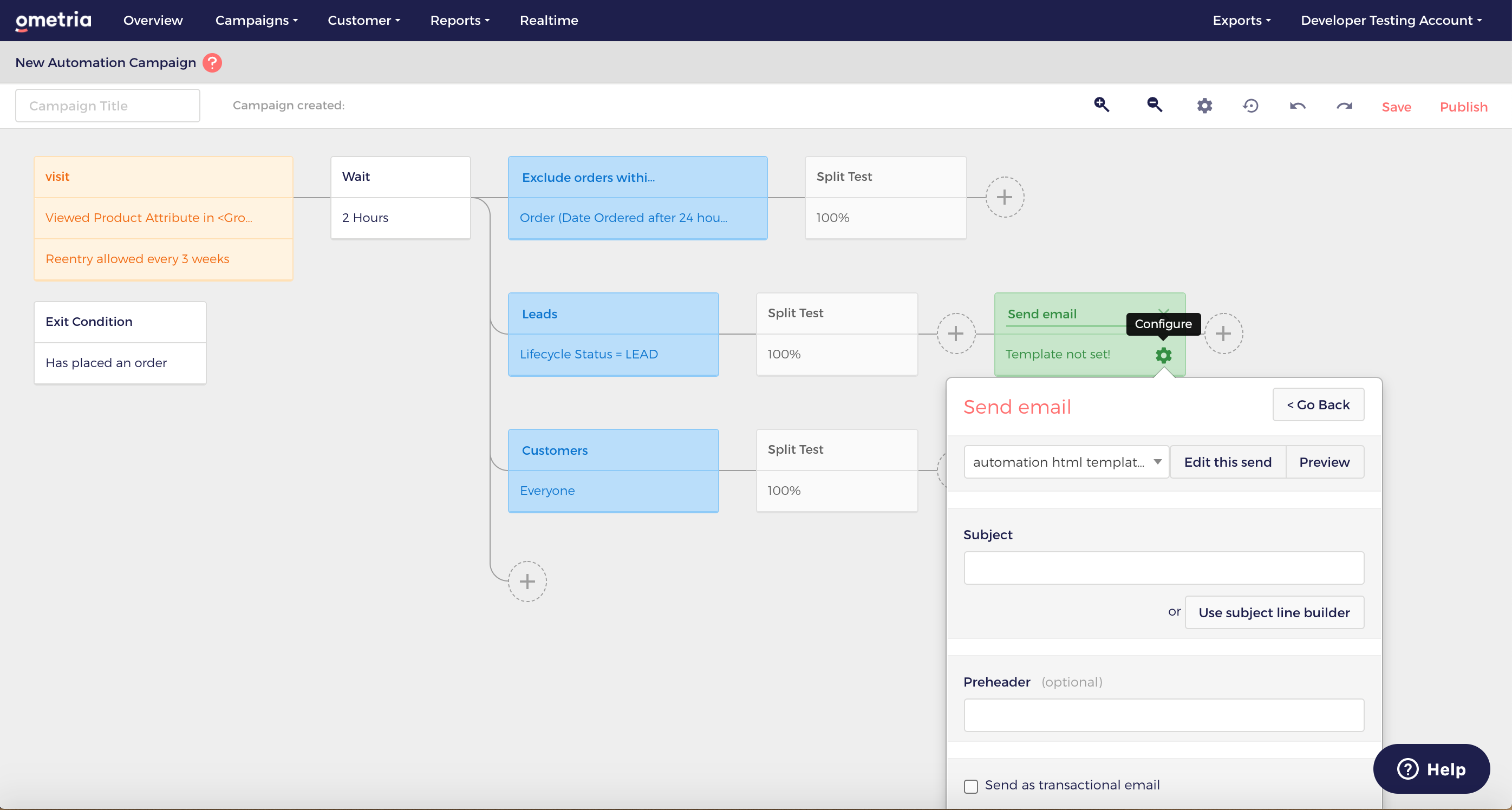
Task: Select the Wait 2 Hours node
Action: (x=400, y=197)
